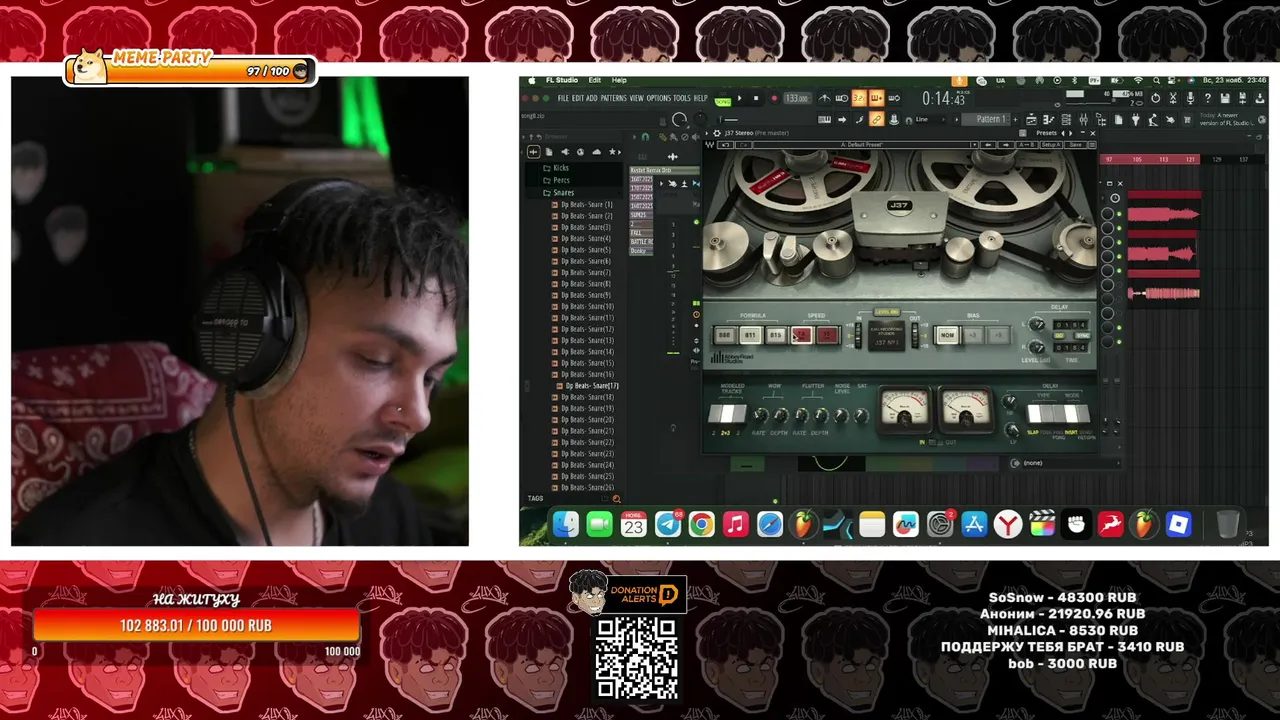The height and width of the screenshot is (720, 1280).
Task: Adjust the IN level slider
Action: coord(858,335)
